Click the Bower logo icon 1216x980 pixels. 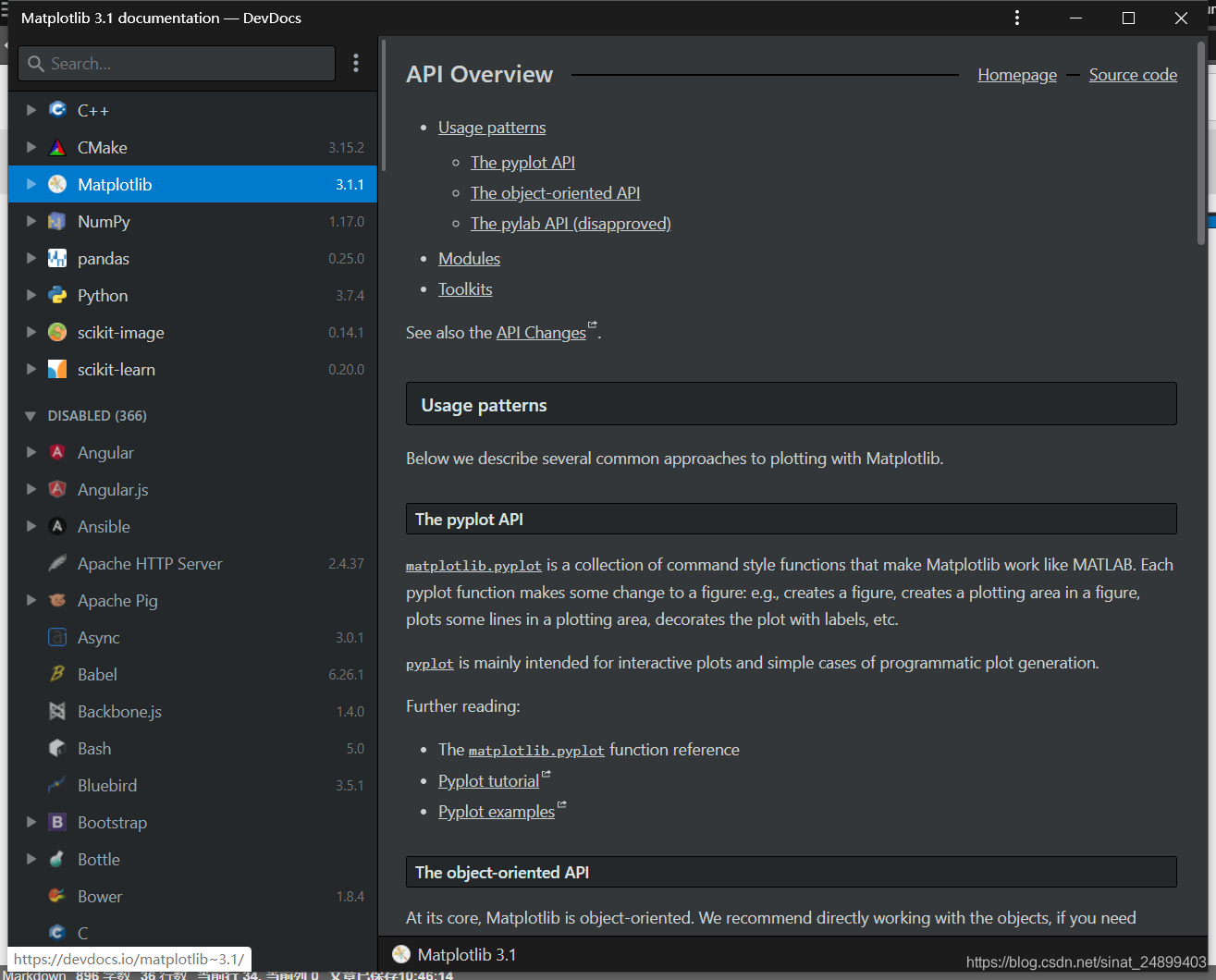coord(57,896)
